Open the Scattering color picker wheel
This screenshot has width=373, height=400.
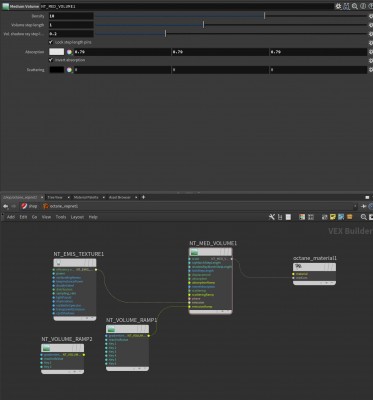(x=69, y=70)
